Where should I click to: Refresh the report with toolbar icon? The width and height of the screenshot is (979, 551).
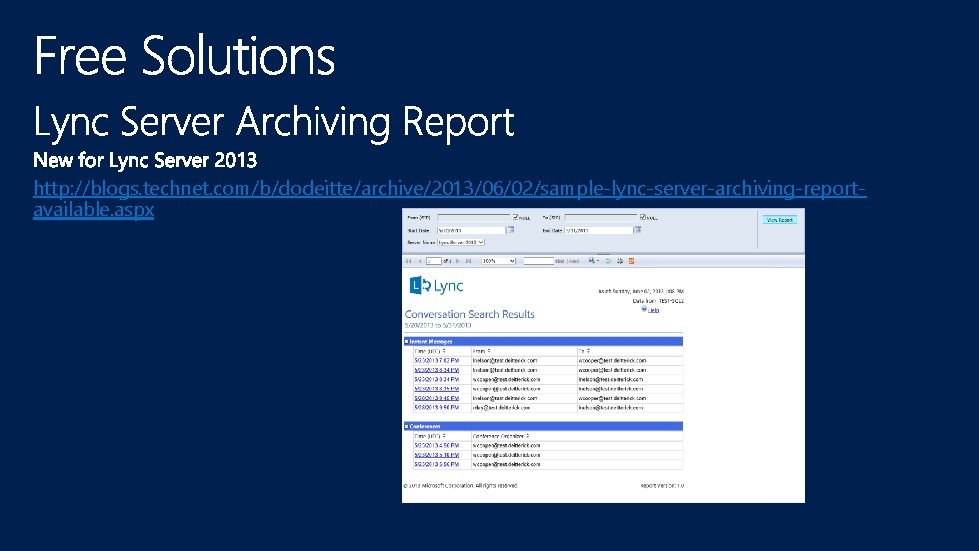point(608,261)
